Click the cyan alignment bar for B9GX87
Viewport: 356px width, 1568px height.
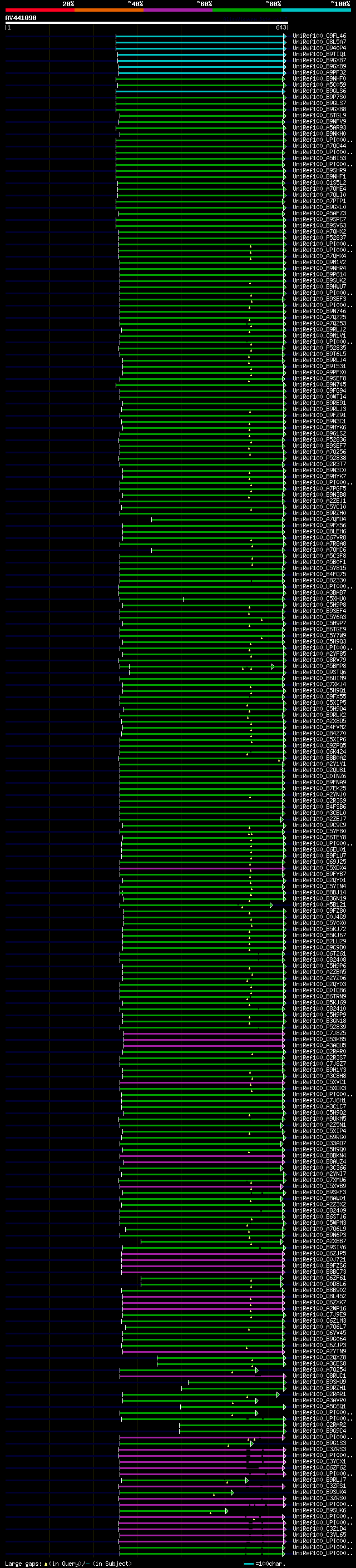coord(201,60)
